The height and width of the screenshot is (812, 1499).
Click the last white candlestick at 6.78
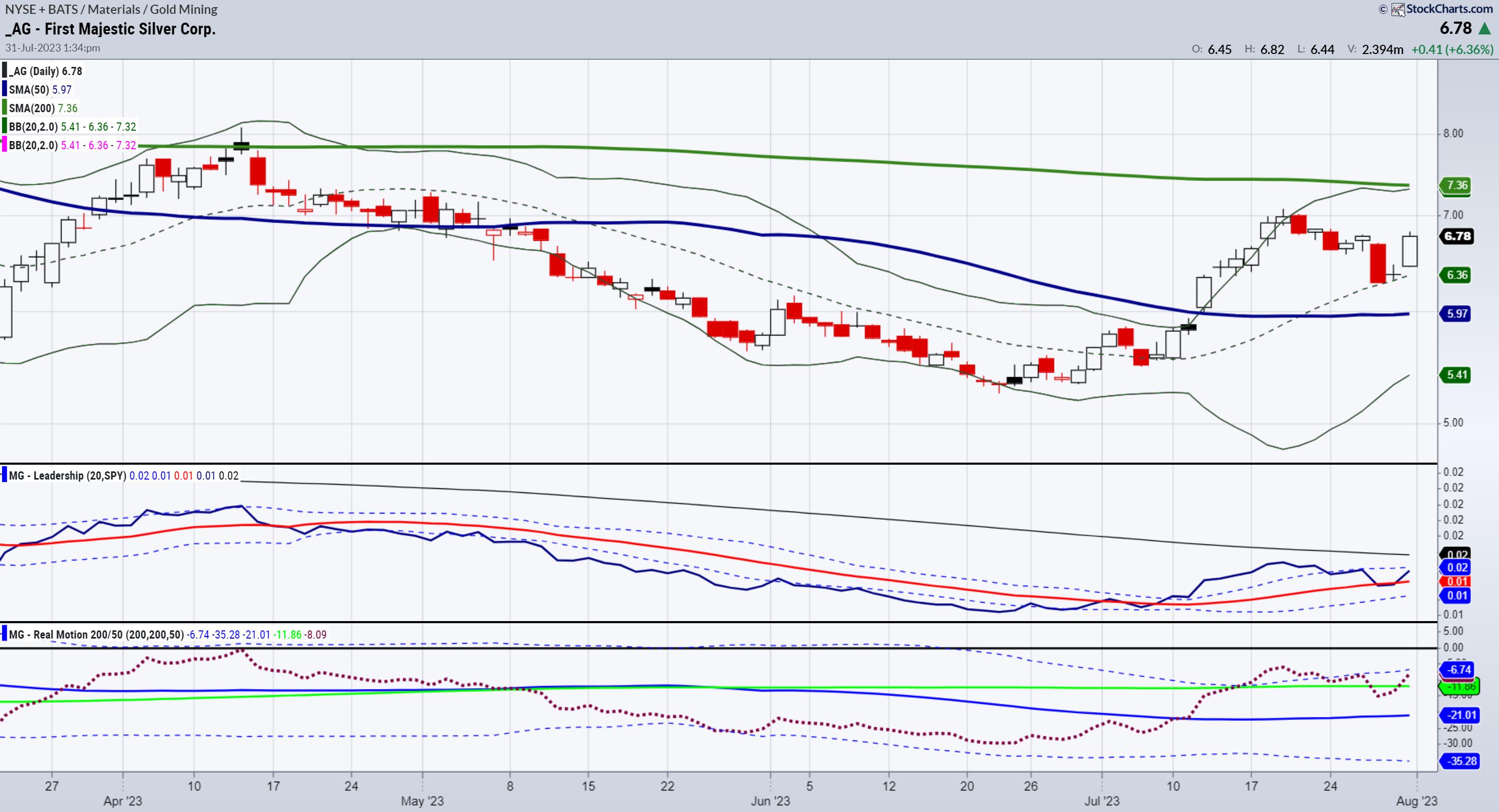pos(1409,250)
